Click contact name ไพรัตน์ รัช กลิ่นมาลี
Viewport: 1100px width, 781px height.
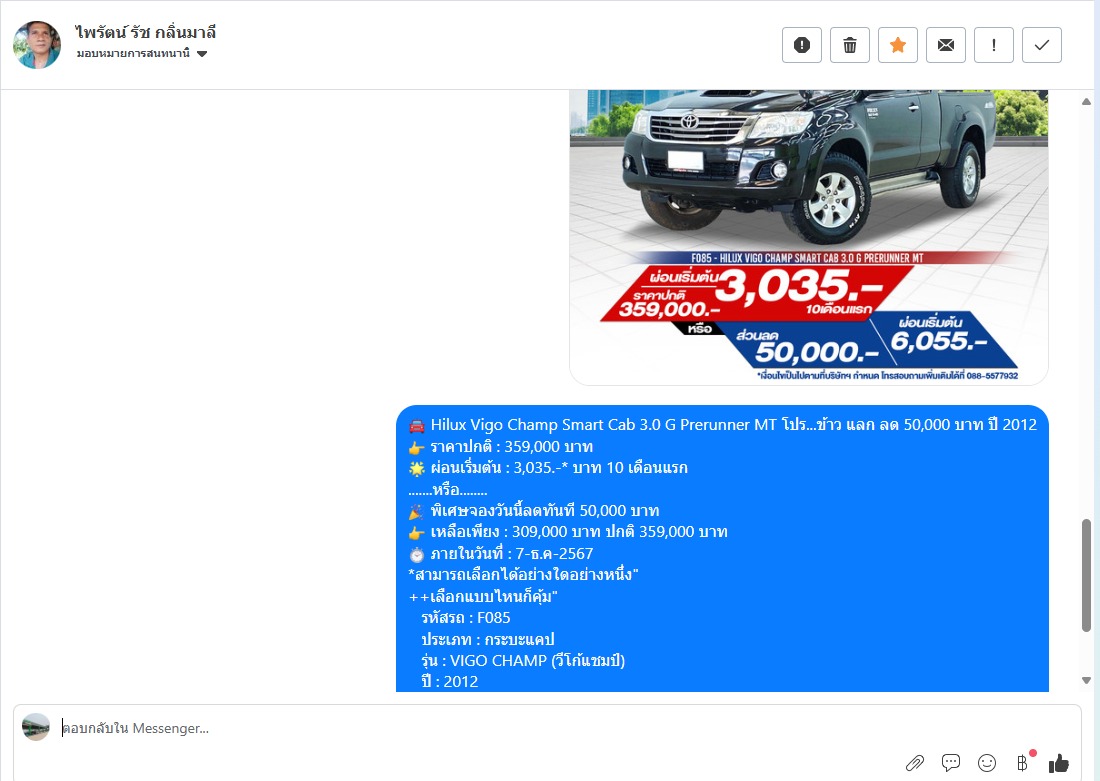[x=145, y=32]
